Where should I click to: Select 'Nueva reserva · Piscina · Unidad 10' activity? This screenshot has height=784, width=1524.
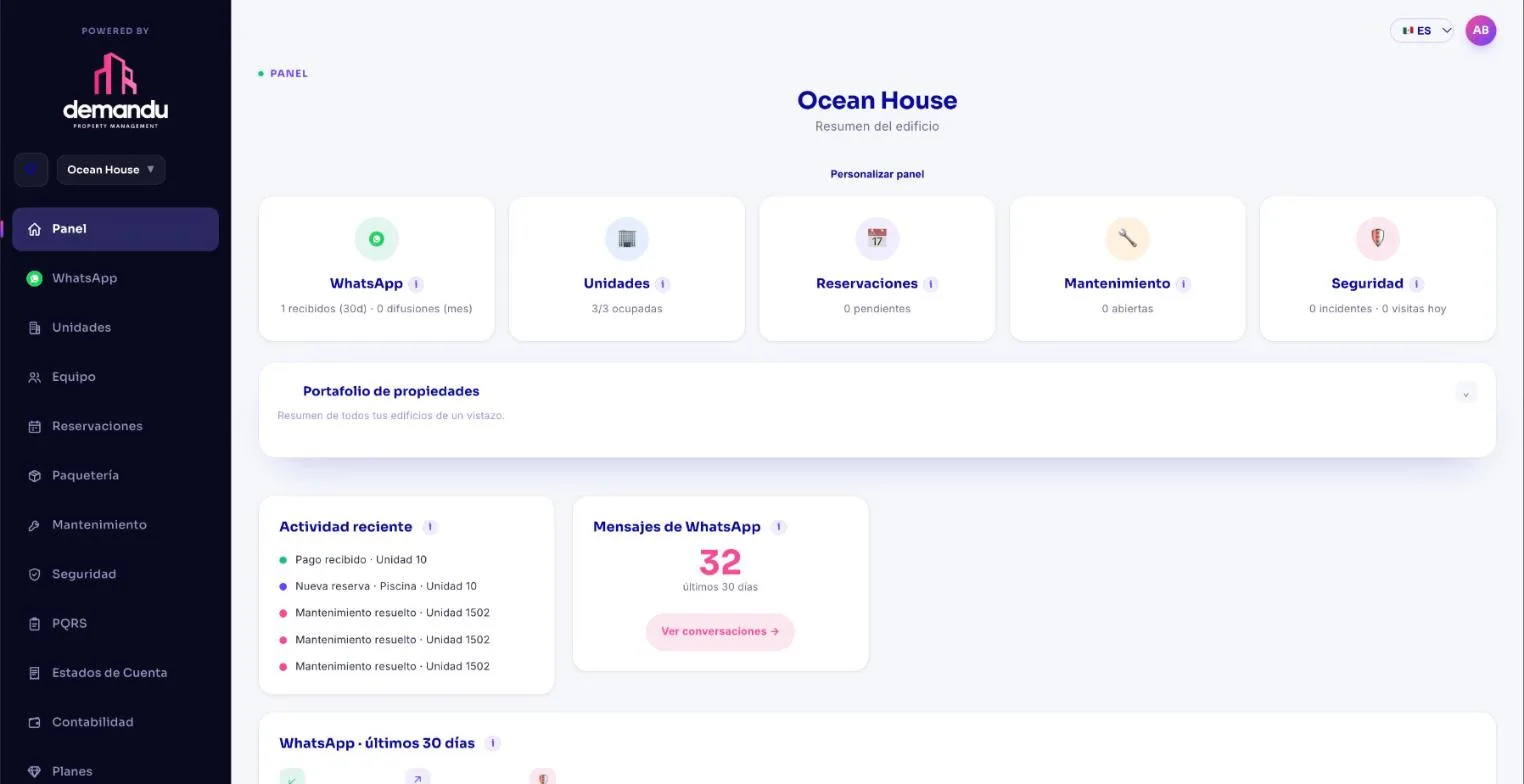point(386,586)
